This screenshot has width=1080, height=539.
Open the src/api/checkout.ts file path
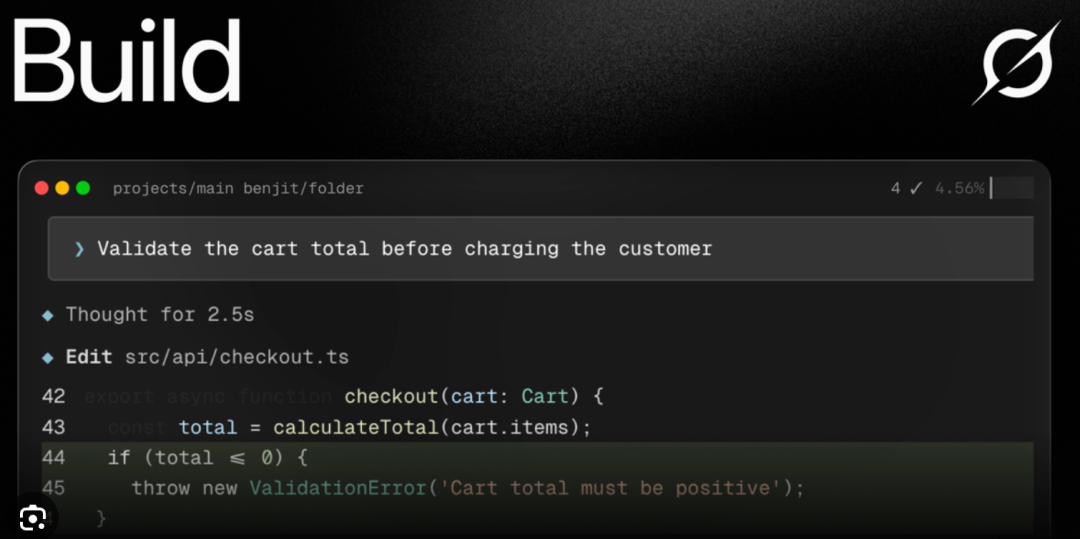point(237,357)
